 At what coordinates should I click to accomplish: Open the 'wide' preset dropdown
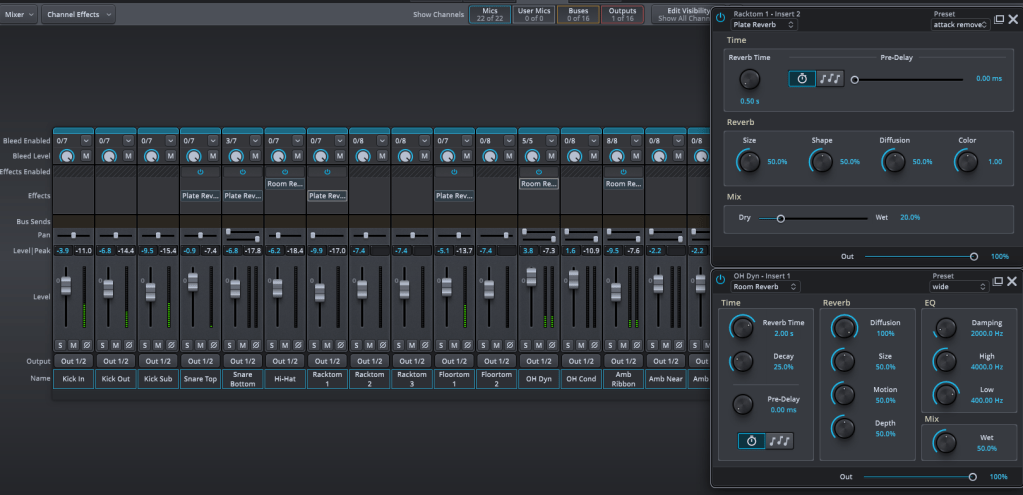tap(960, 286)
